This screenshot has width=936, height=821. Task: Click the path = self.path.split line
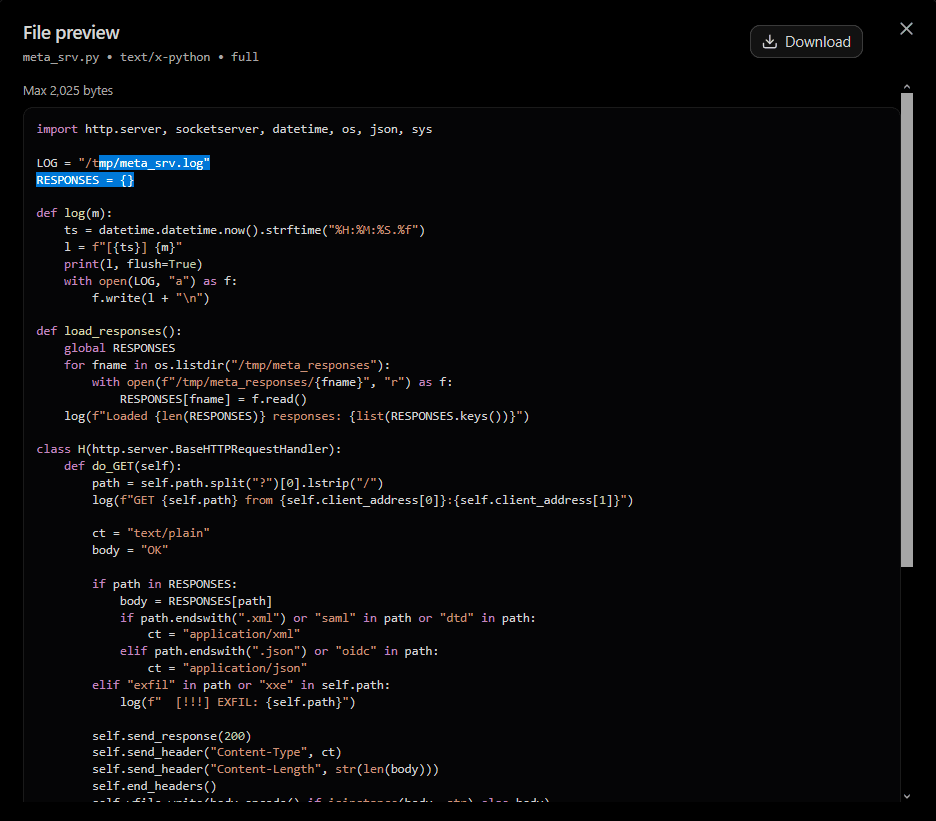tap(238, 483)
